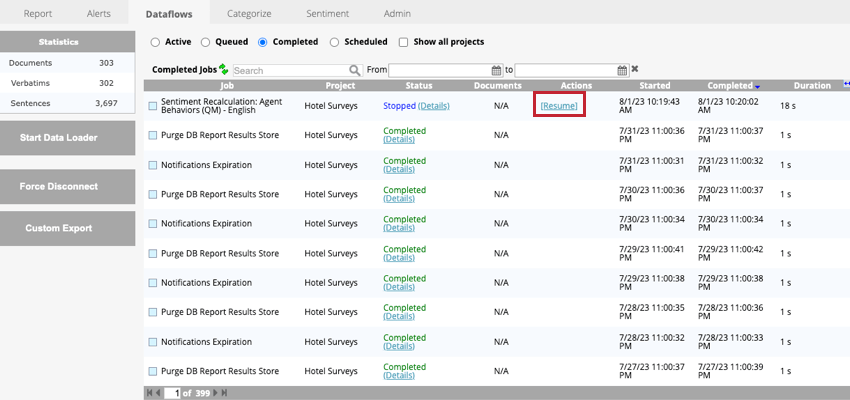Select the Active radio button
The width and height of the screenshot is (850, 400).
pyautogui.click(x=155, y=42)
